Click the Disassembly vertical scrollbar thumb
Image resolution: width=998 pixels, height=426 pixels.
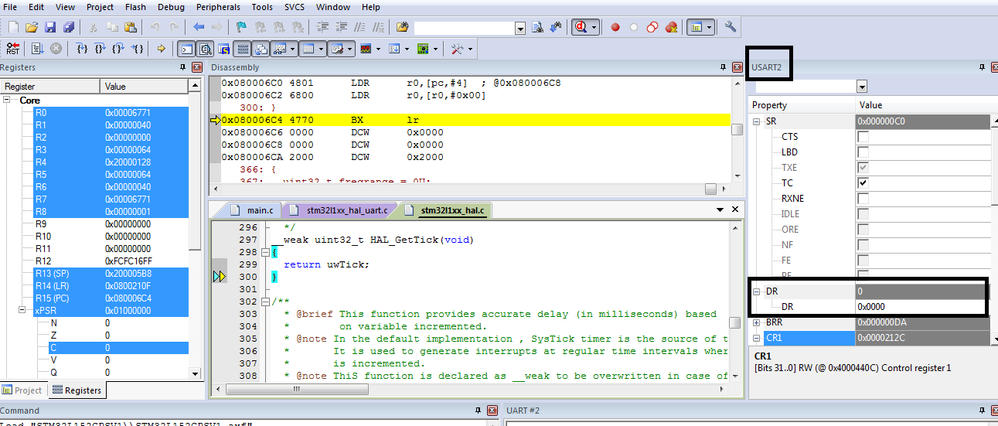click(737, 129)
